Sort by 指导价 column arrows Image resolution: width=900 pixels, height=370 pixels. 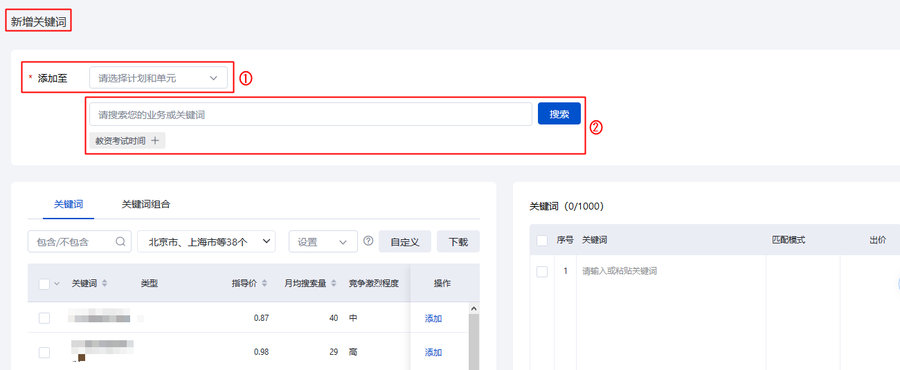pyautogui.click(x=264, y=283)
